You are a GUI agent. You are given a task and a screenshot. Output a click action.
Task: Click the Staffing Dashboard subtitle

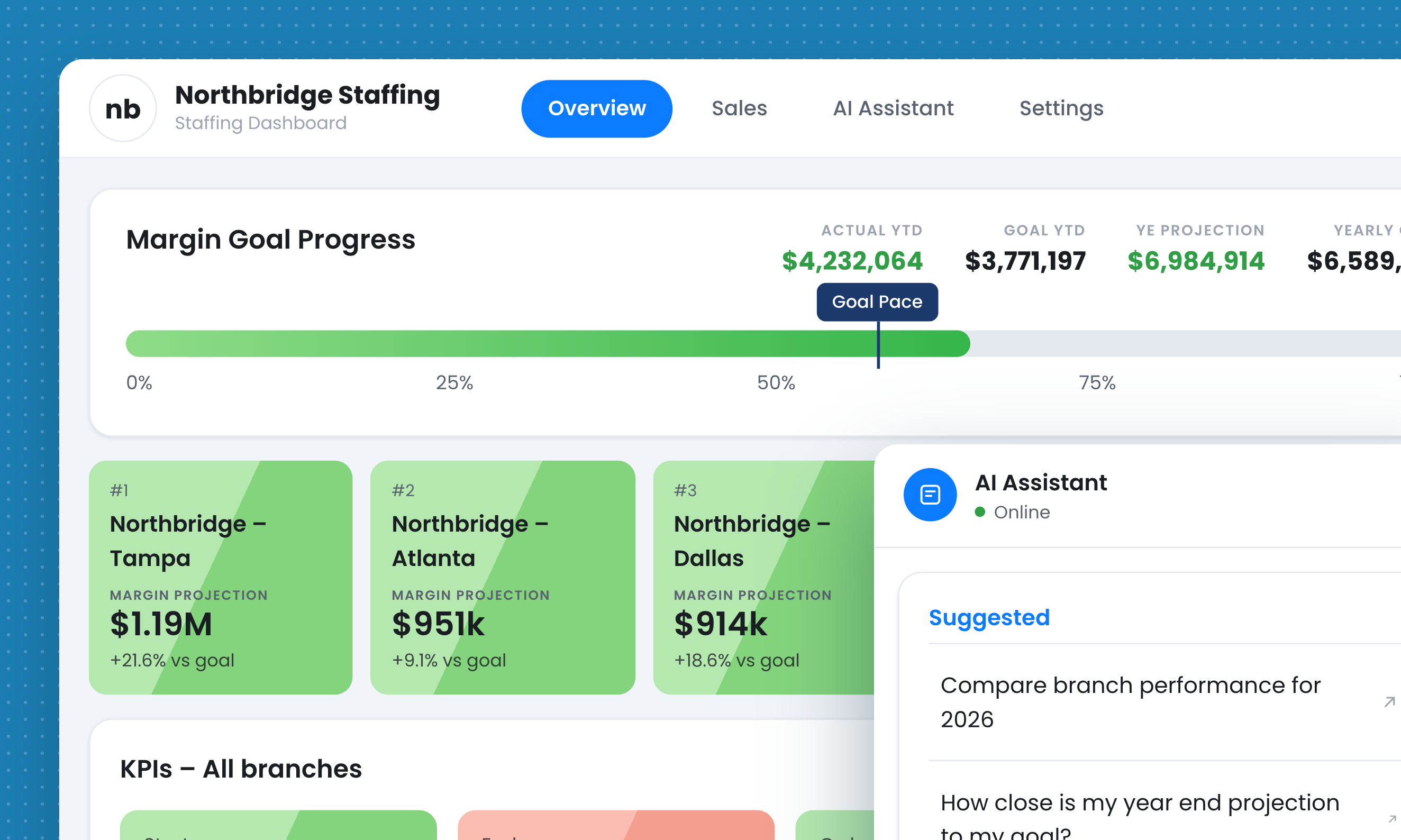coord(260,123)
